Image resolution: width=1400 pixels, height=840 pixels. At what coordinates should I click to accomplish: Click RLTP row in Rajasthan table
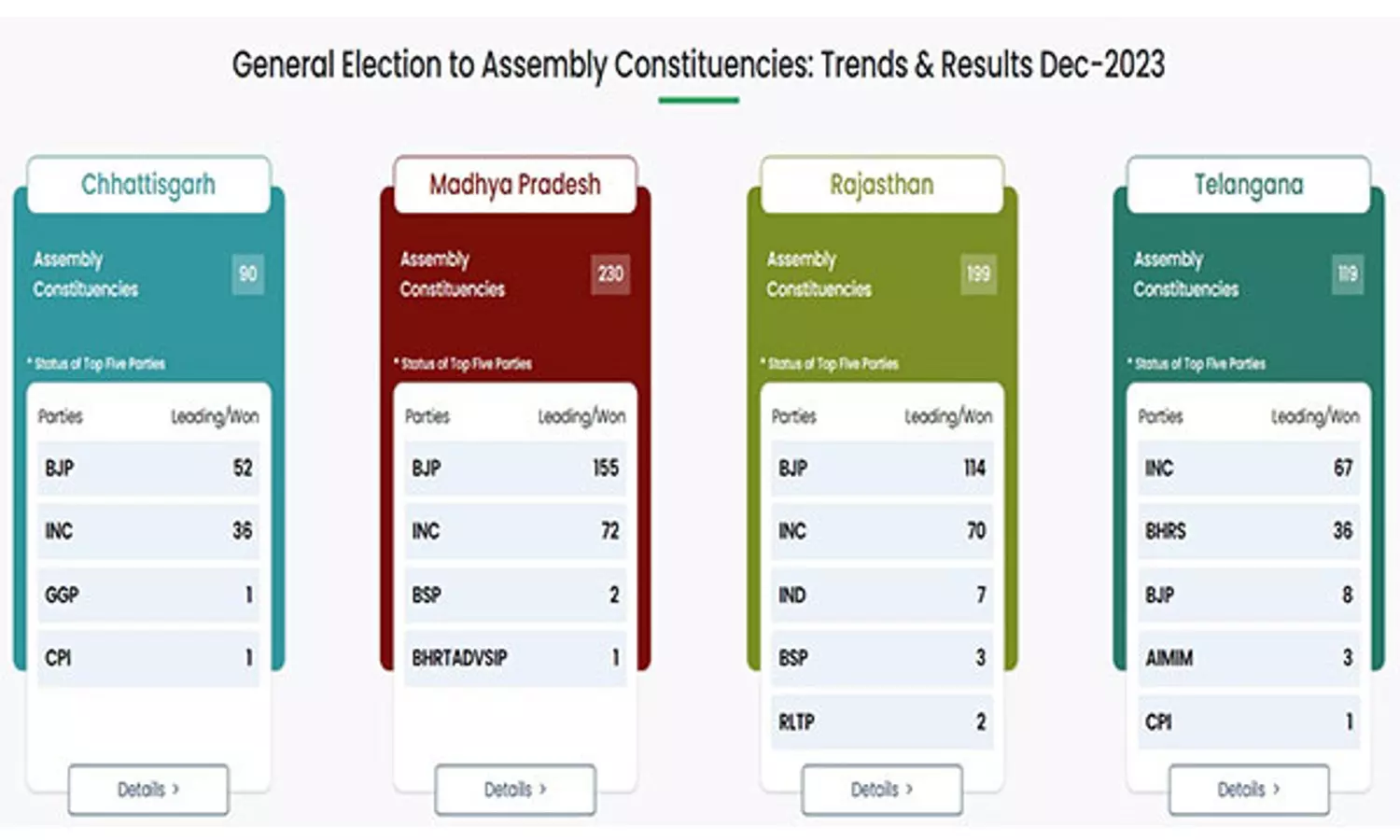[882, 721]
